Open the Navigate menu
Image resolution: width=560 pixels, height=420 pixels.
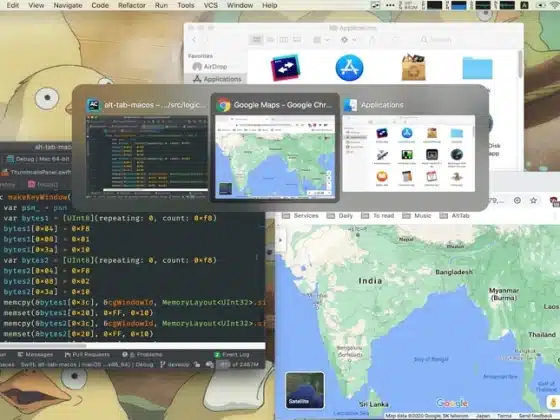[68, 5]
